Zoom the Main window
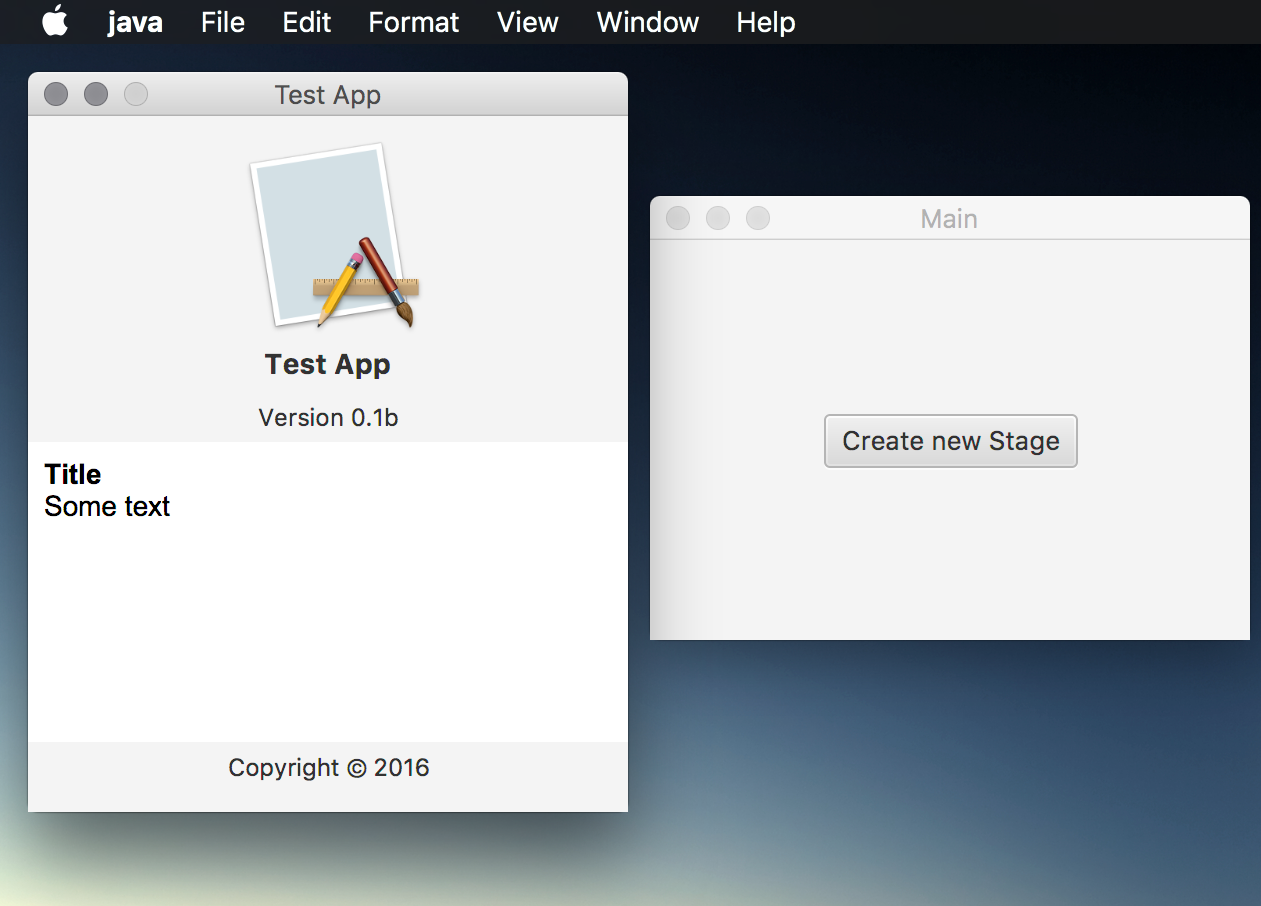1261x906 pixels. [758, 217]
